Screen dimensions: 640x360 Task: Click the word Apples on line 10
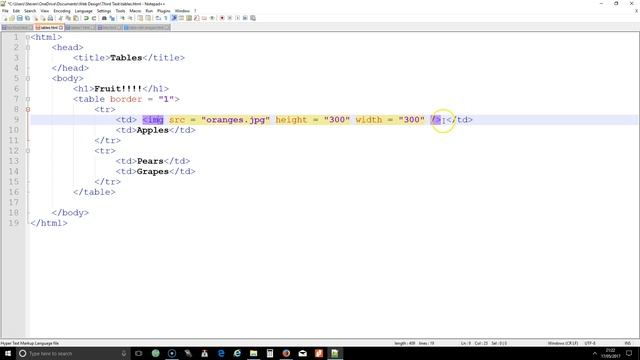153,130
